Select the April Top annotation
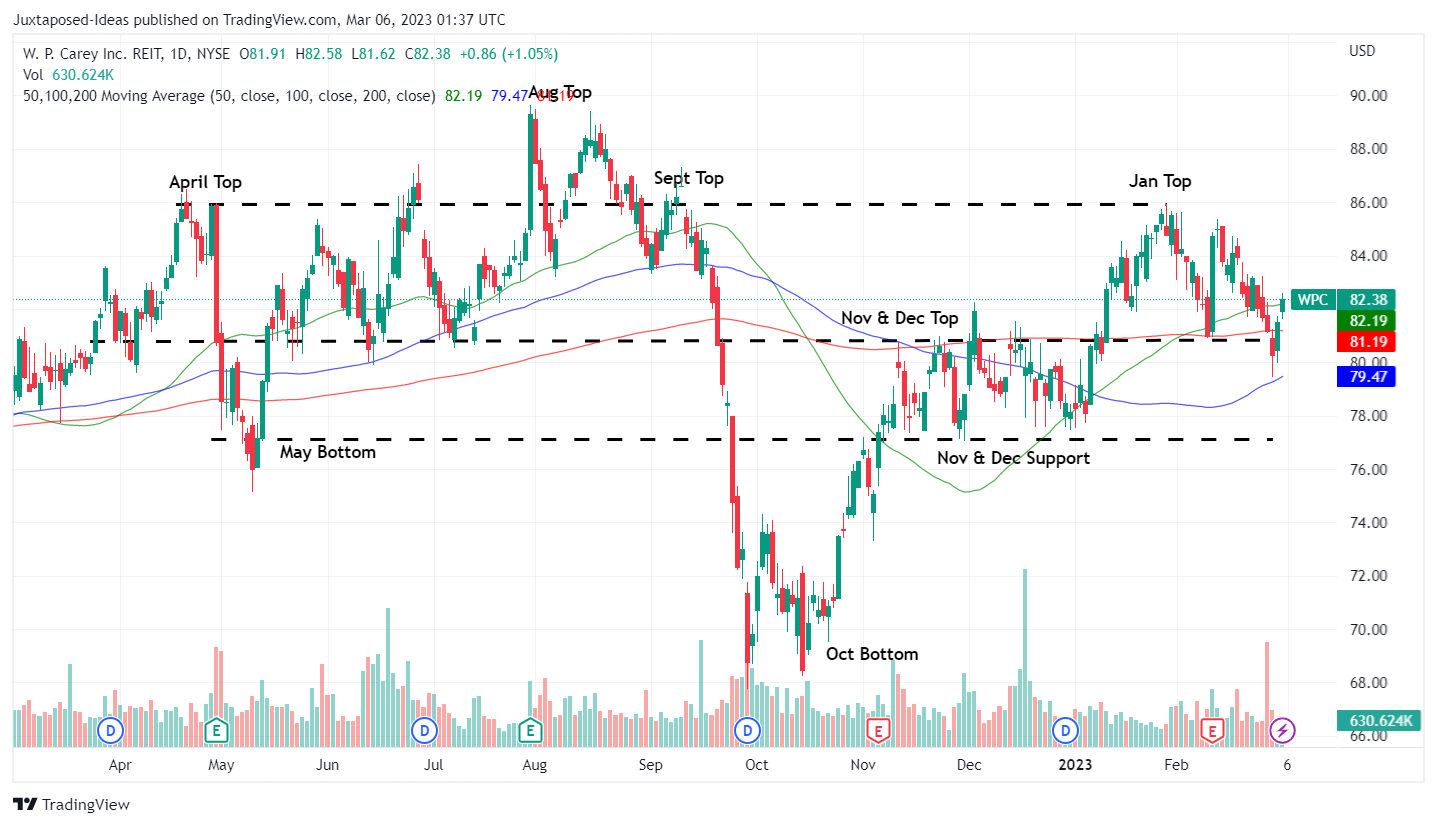This screenshot has height=826, width=1437. point(205,182)
